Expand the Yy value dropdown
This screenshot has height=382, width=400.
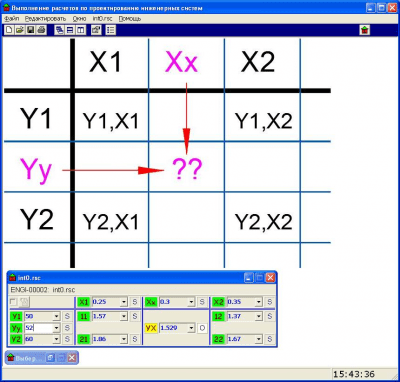pyautogui.click(x=56, y=328)
